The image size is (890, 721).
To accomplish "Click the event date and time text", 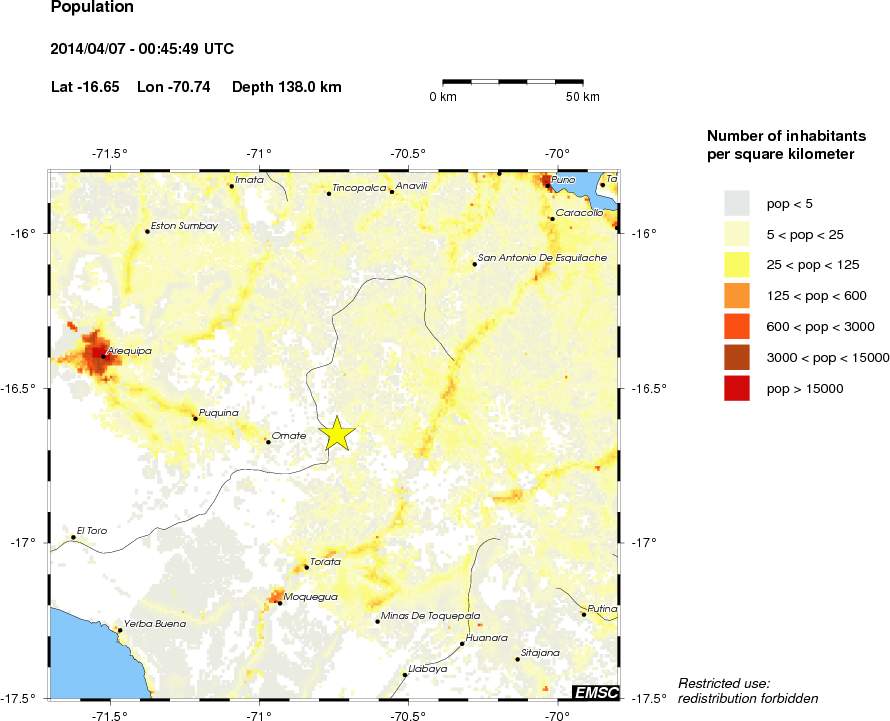I will 142,49.
